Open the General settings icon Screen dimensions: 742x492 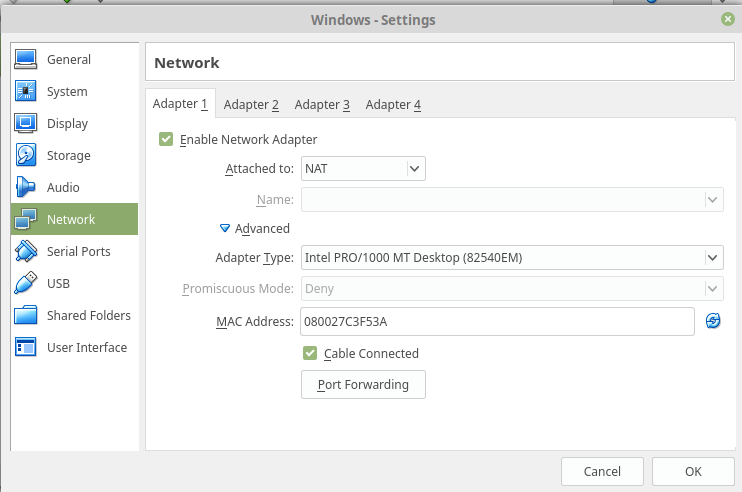(x=26, y=60)
